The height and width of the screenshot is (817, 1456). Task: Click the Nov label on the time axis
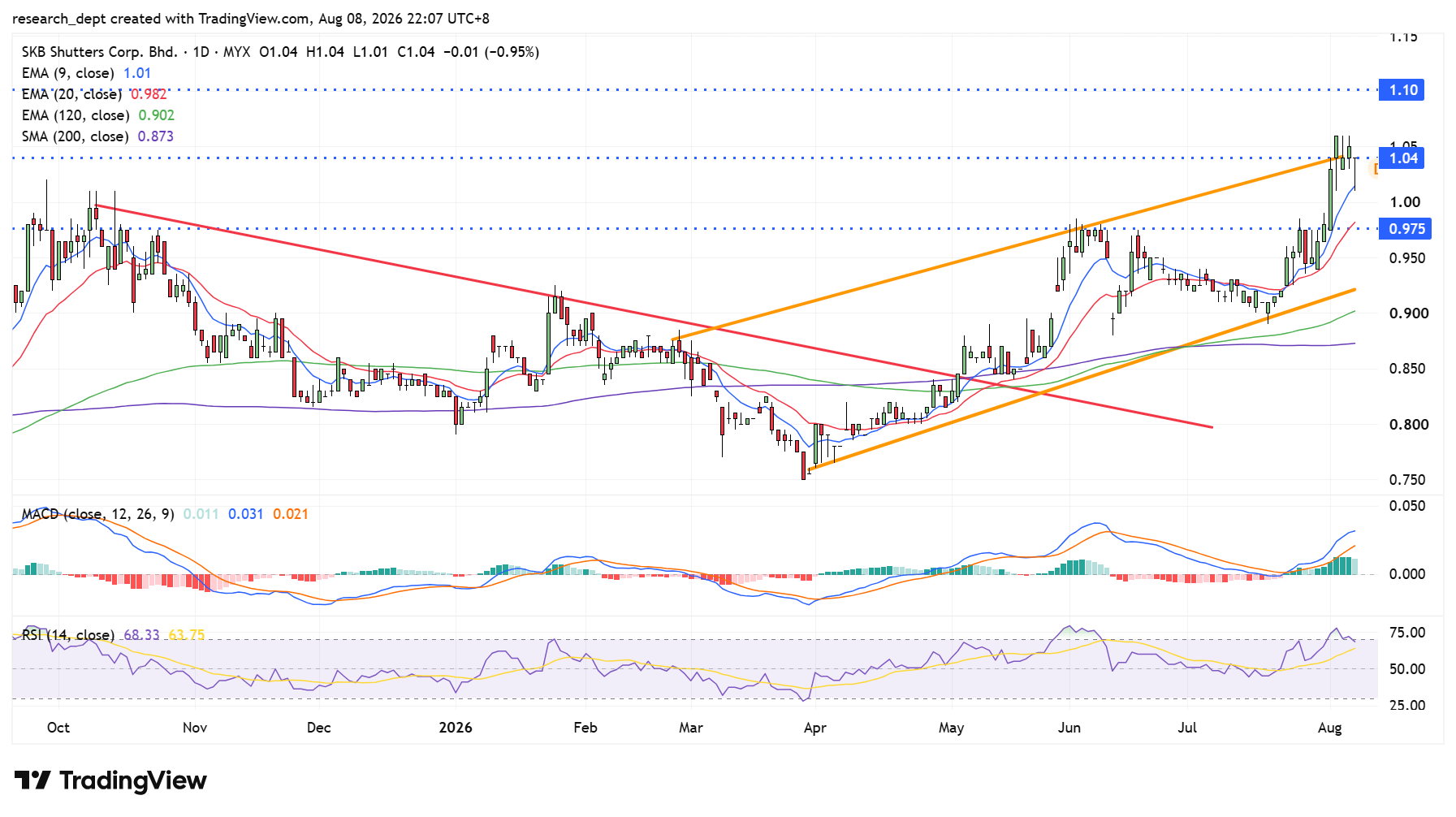coord(195,728)
